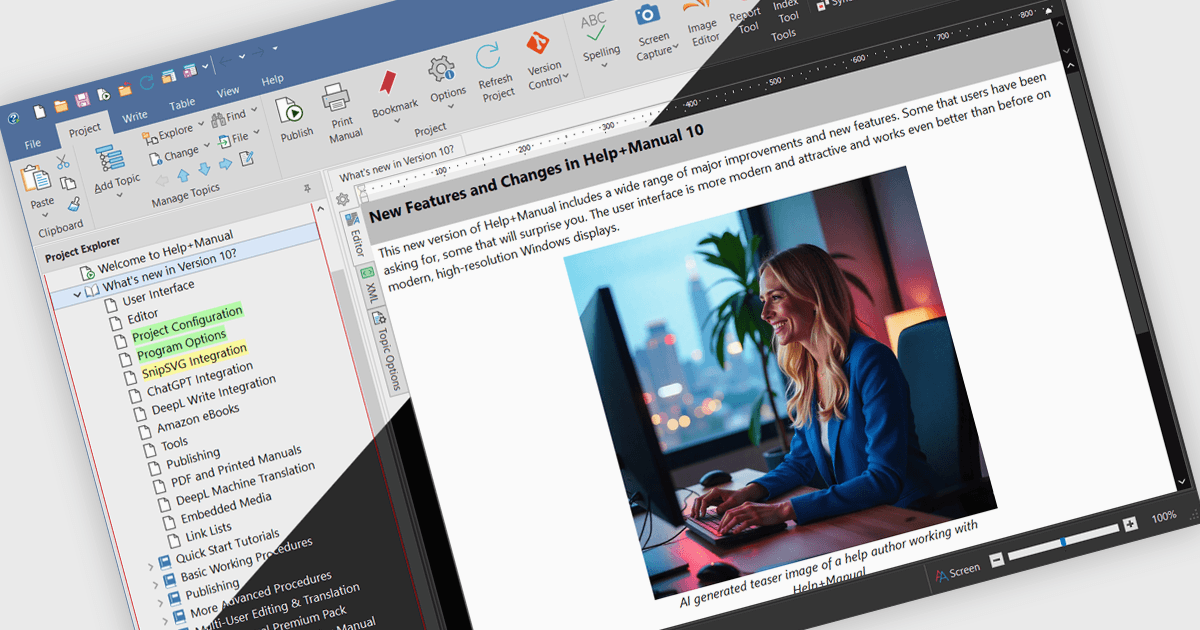Select the SnipSVG Integration topic
The width and height of the screenshot is (1200, 630).
pyautogui.click(x=194, y=363)
